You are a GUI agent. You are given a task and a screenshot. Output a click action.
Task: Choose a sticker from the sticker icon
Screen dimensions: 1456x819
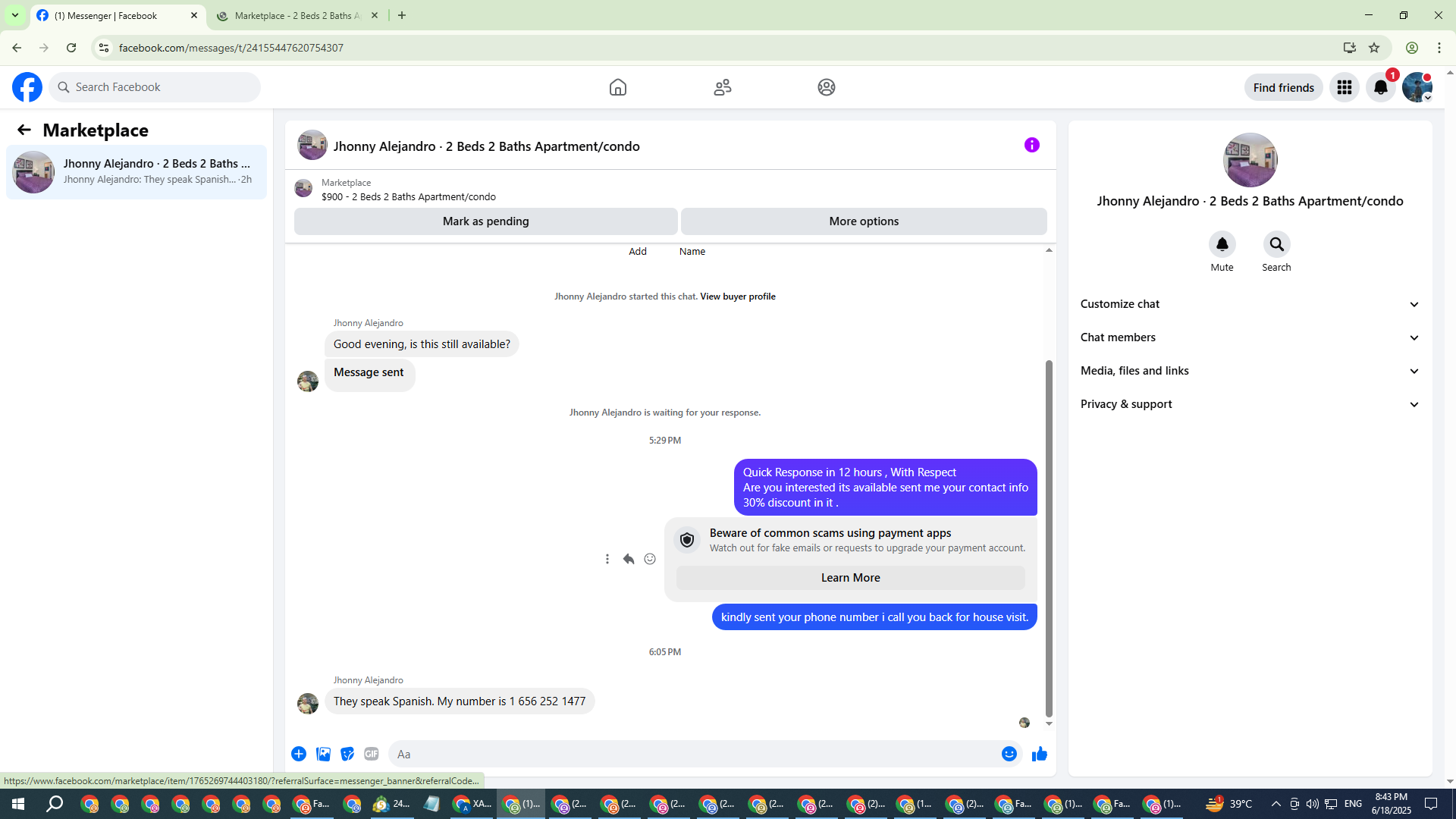347,754
